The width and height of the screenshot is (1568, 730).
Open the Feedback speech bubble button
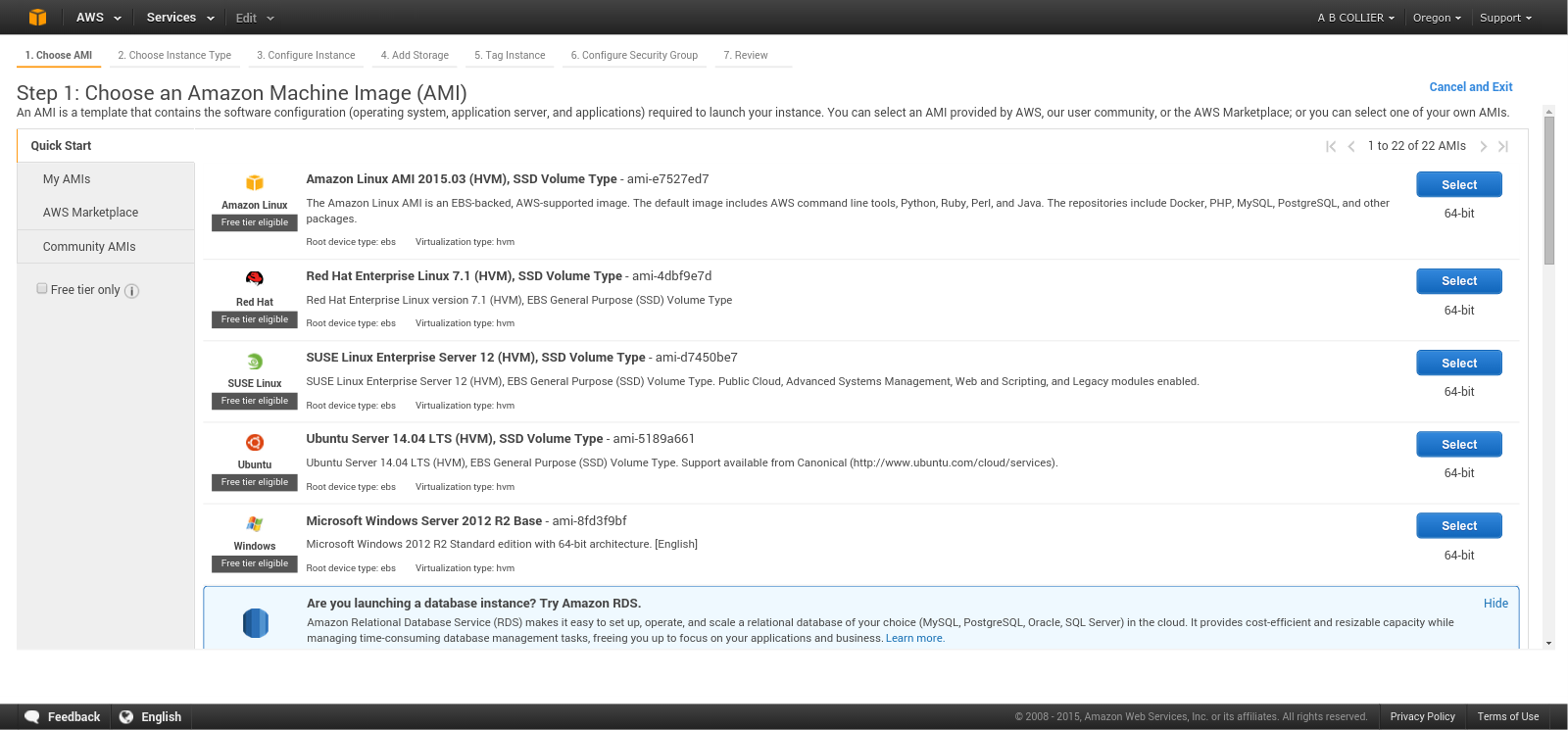63,717
